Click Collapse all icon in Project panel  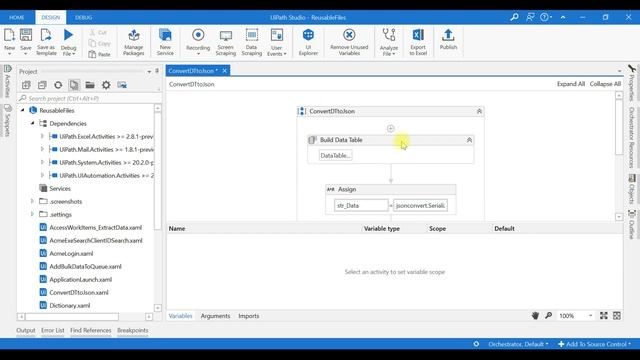point(42,85)
